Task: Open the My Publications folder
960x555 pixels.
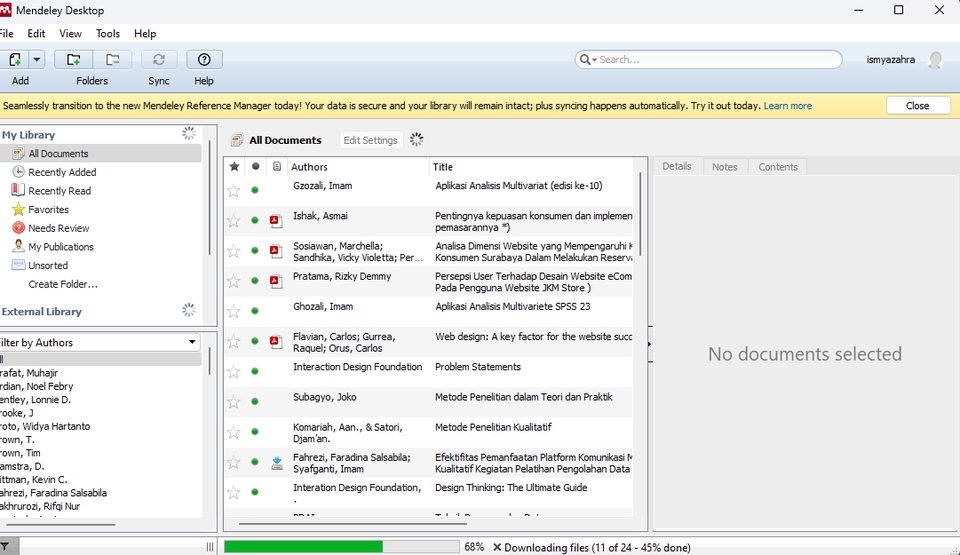Action: click(61, 247)
